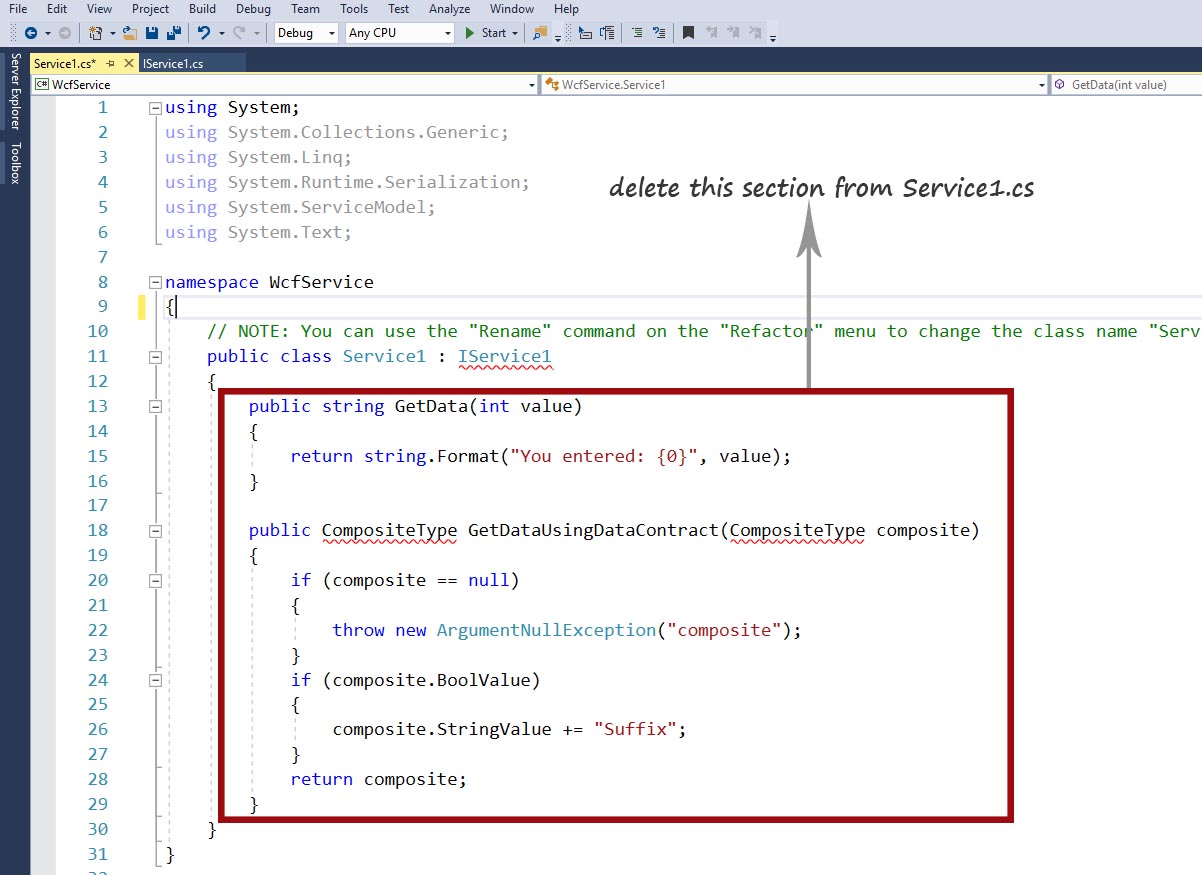Screen dimensions: 1202x875
Task: Comment out the selected lines icon
Action: click(x=637, y=33)
